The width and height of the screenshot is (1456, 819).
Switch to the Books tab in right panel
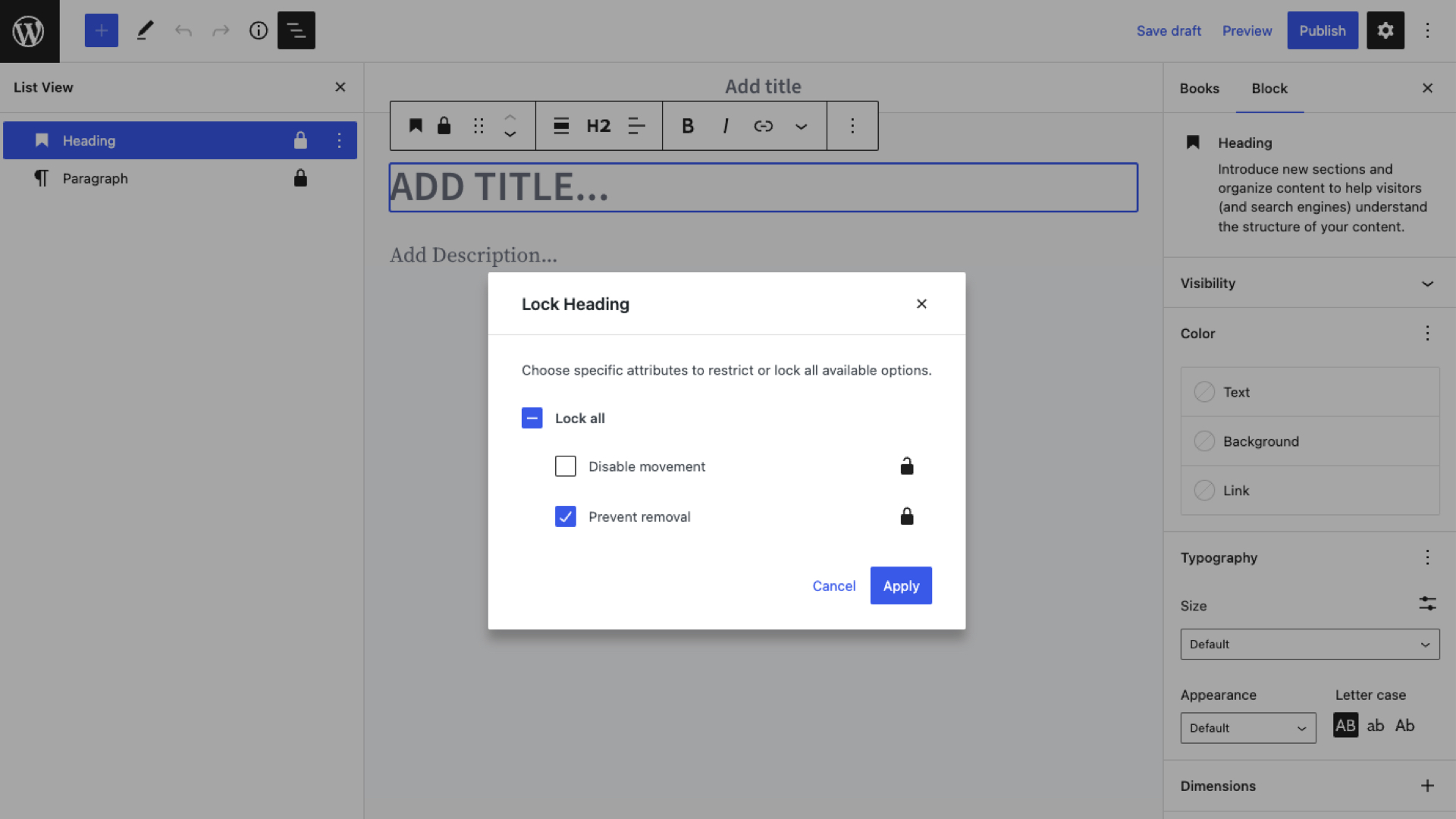click(1199, 88)
